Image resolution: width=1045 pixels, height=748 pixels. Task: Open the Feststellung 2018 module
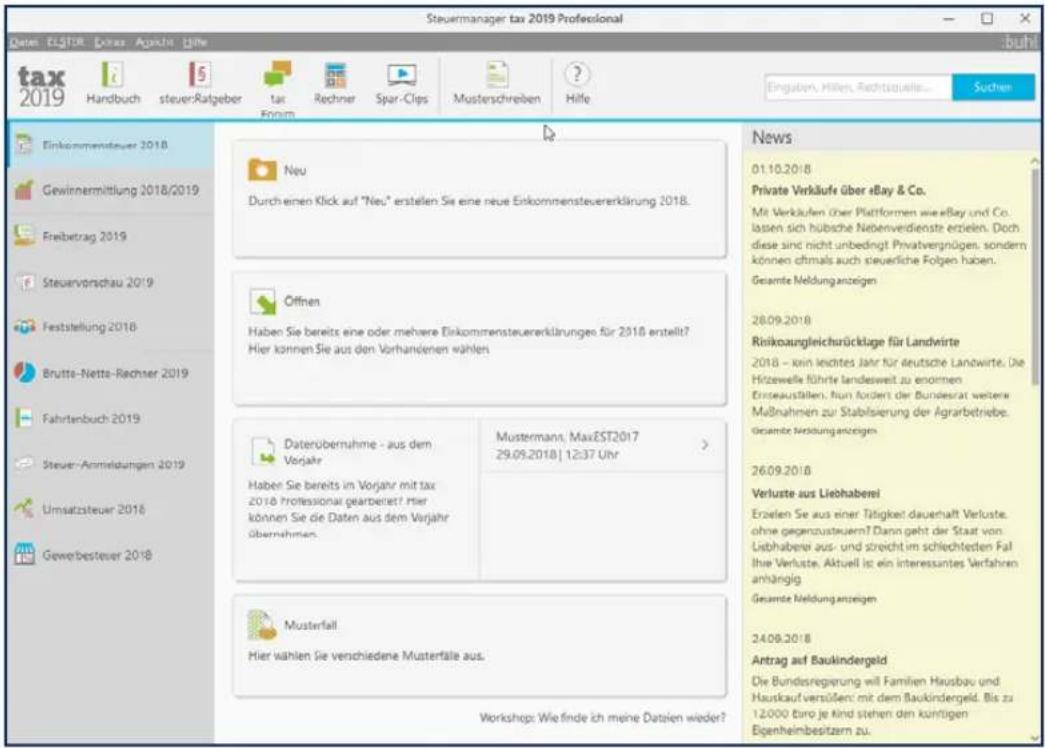tap(111, 327)
